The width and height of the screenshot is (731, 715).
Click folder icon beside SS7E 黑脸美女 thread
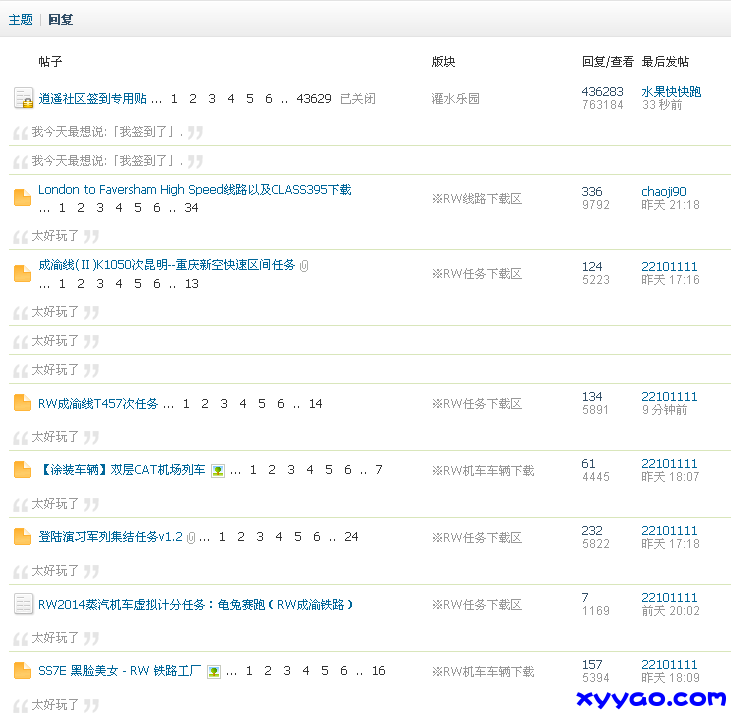[x=22, y=671]
